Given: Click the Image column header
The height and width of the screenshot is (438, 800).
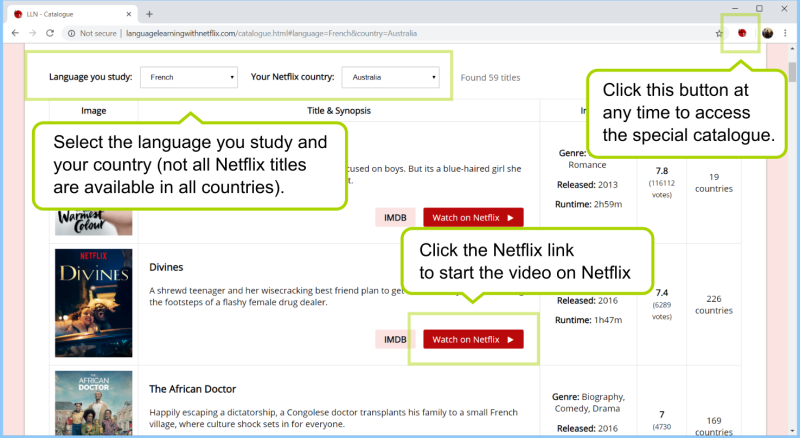Looking at the screenshot, I should click(x=93, y=111).
